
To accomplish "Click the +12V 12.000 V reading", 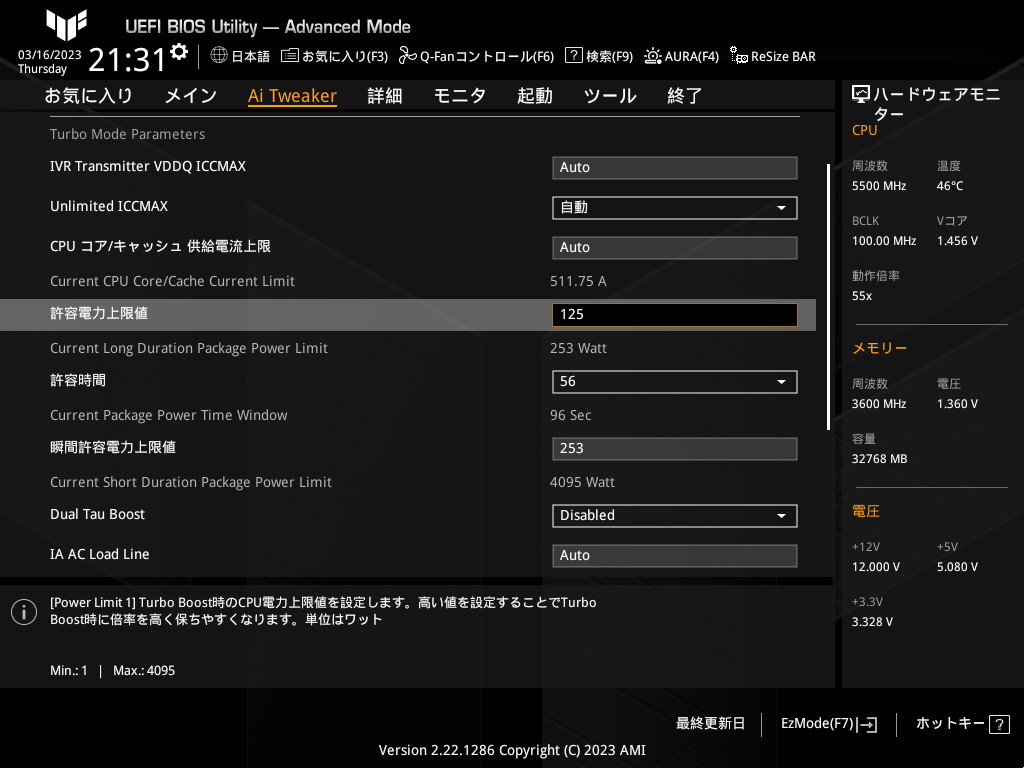I will (x=875, y=567).
